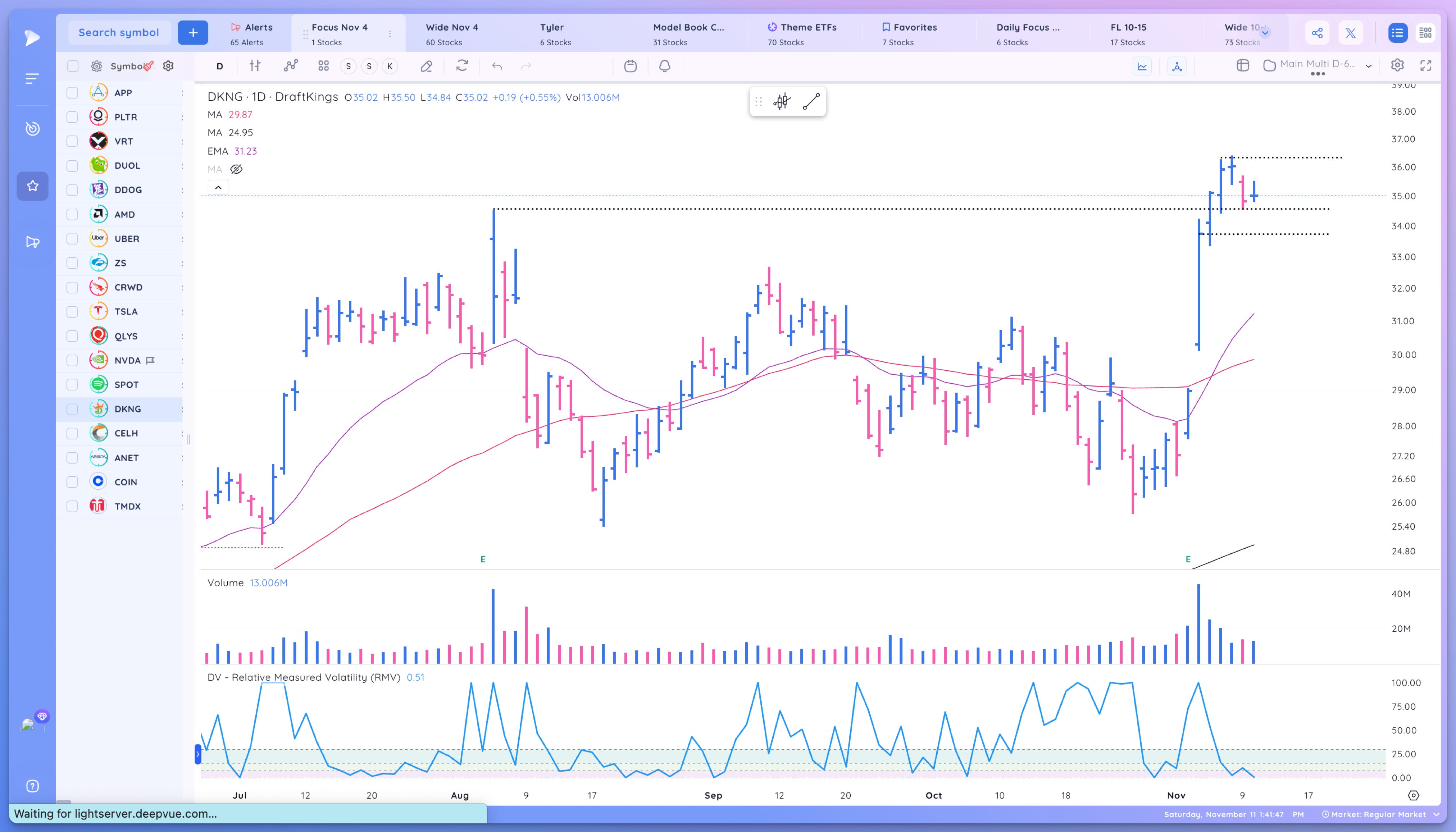Open the Main Multi D-6 layout dropdown
Screen dimensions: 1456x832
(1369, 66)
